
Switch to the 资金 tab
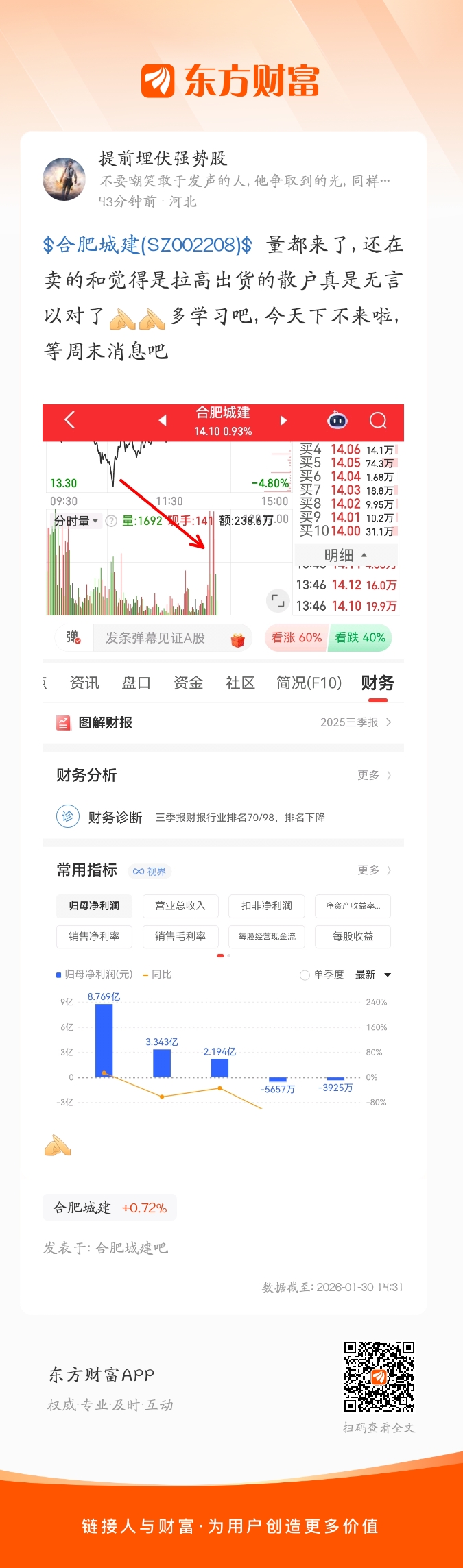[188, 683]
